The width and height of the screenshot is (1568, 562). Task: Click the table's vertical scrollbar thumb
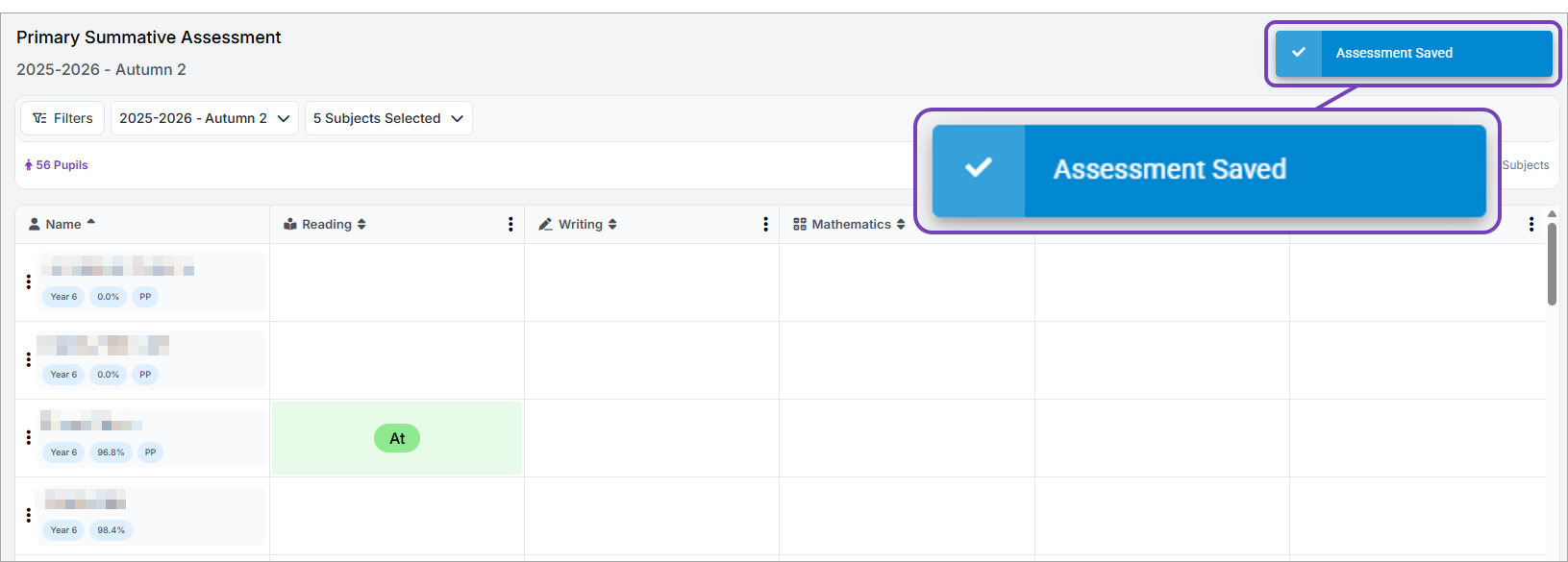click(x=1552, y=264)
